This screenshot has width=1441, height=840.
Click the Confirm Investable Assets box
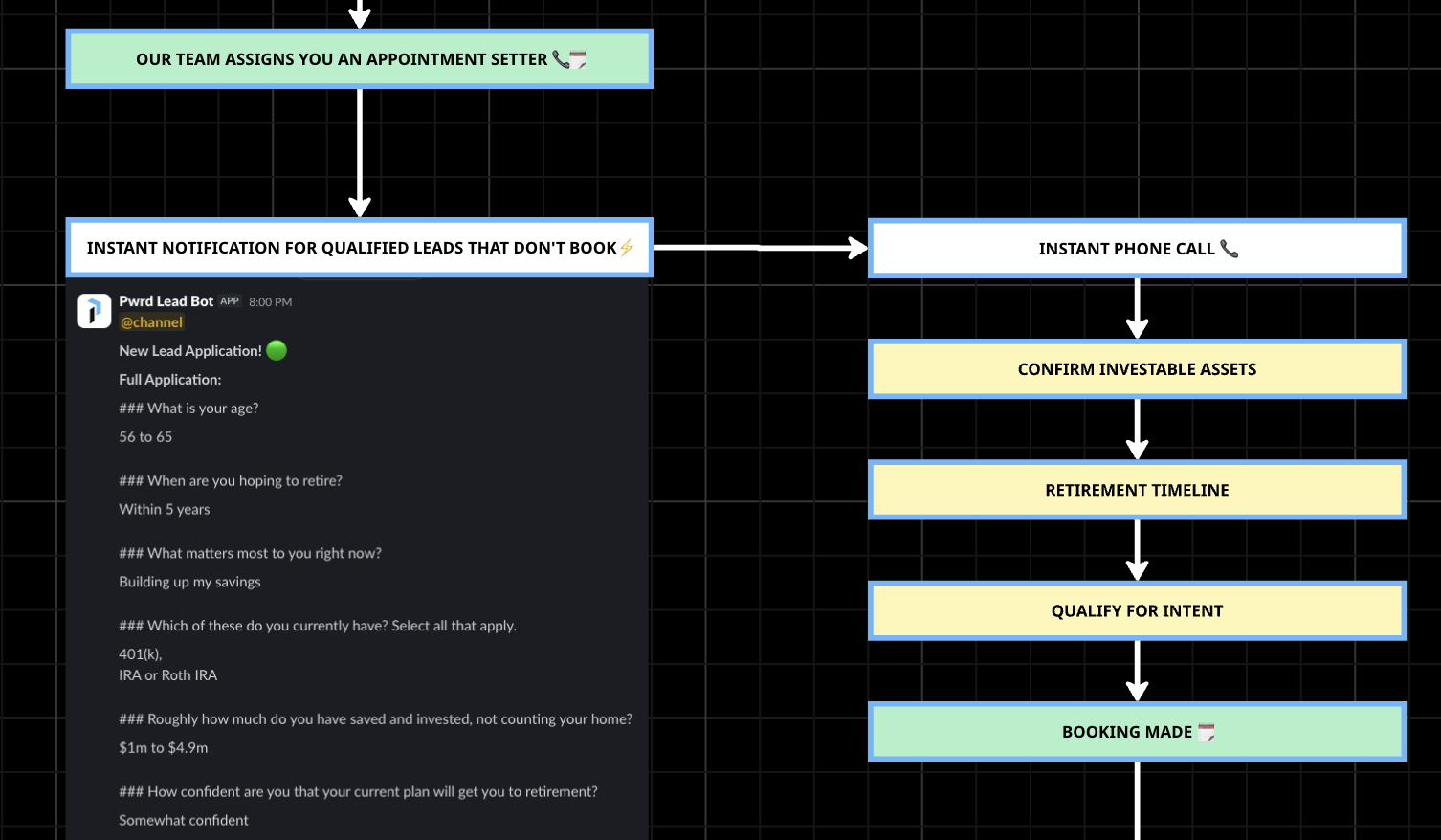click(x=1137, y=369)
